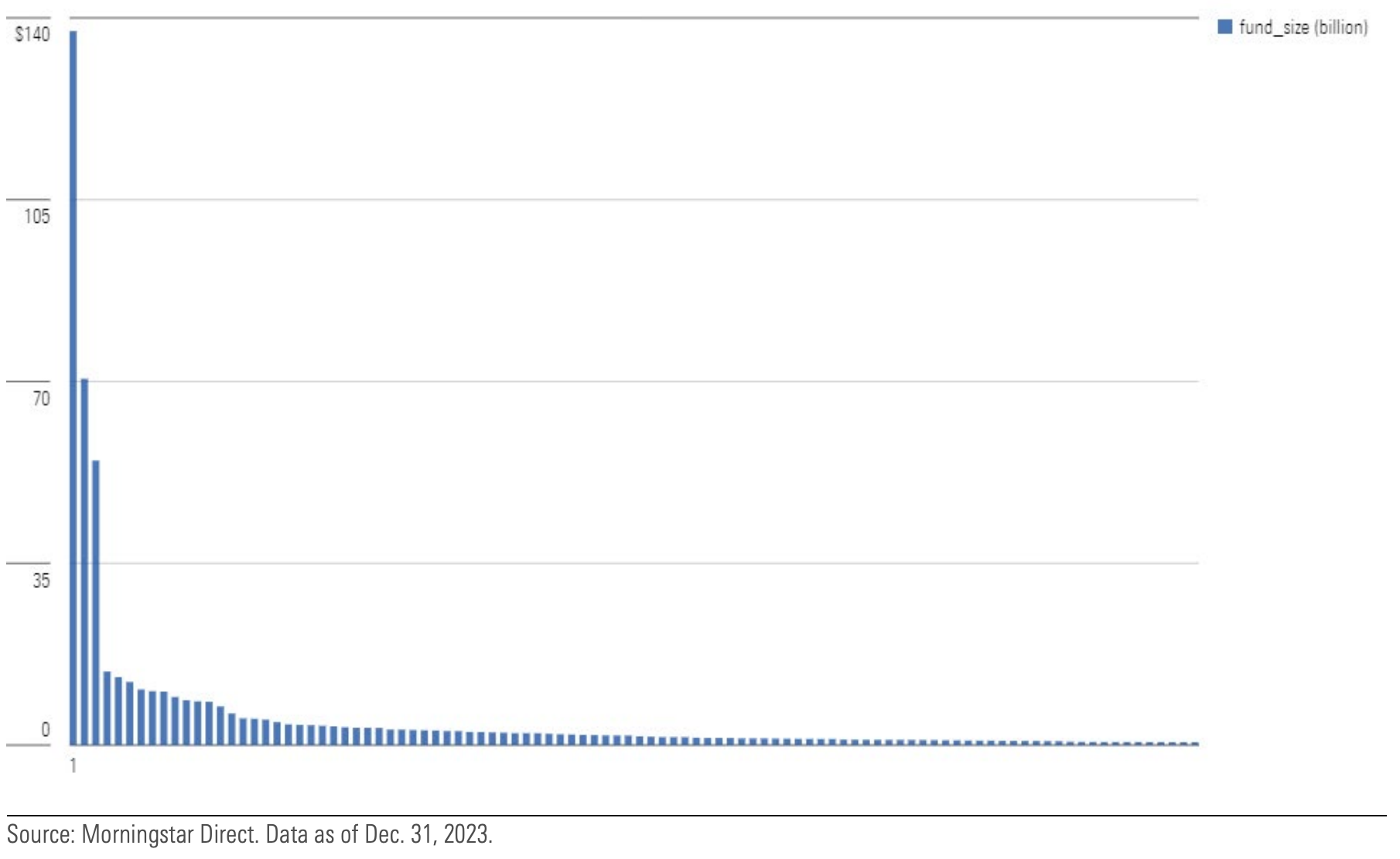
Task: Click the "0" y-axis label
Action: point(45,729)
